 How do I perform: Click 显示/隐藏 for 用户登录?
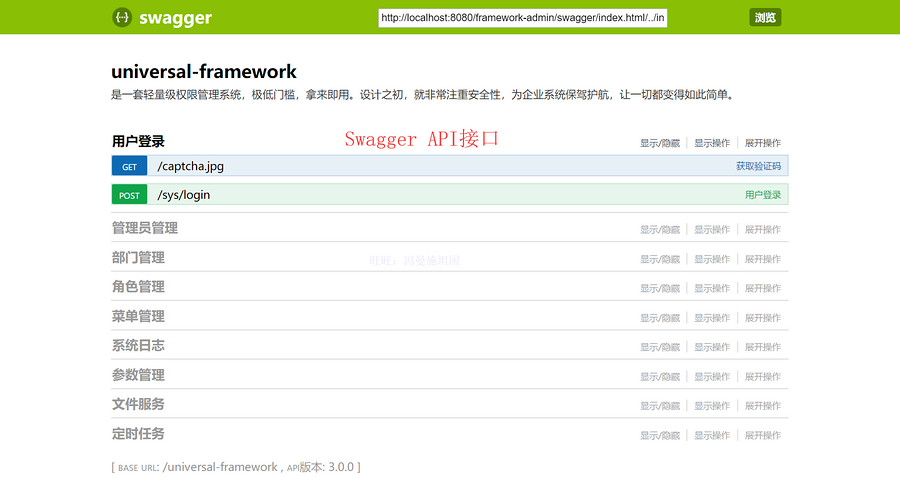pos(660,143)
